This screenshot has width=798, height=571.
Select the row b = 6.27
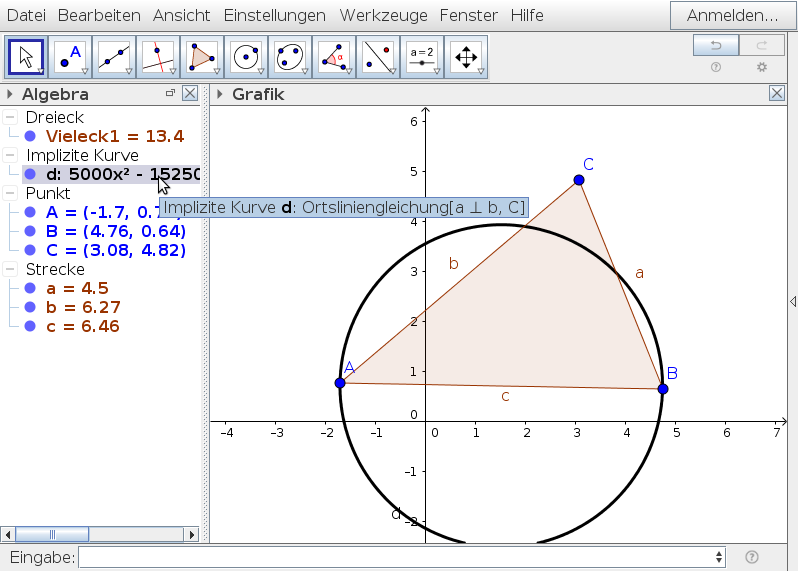click(83, 307)
